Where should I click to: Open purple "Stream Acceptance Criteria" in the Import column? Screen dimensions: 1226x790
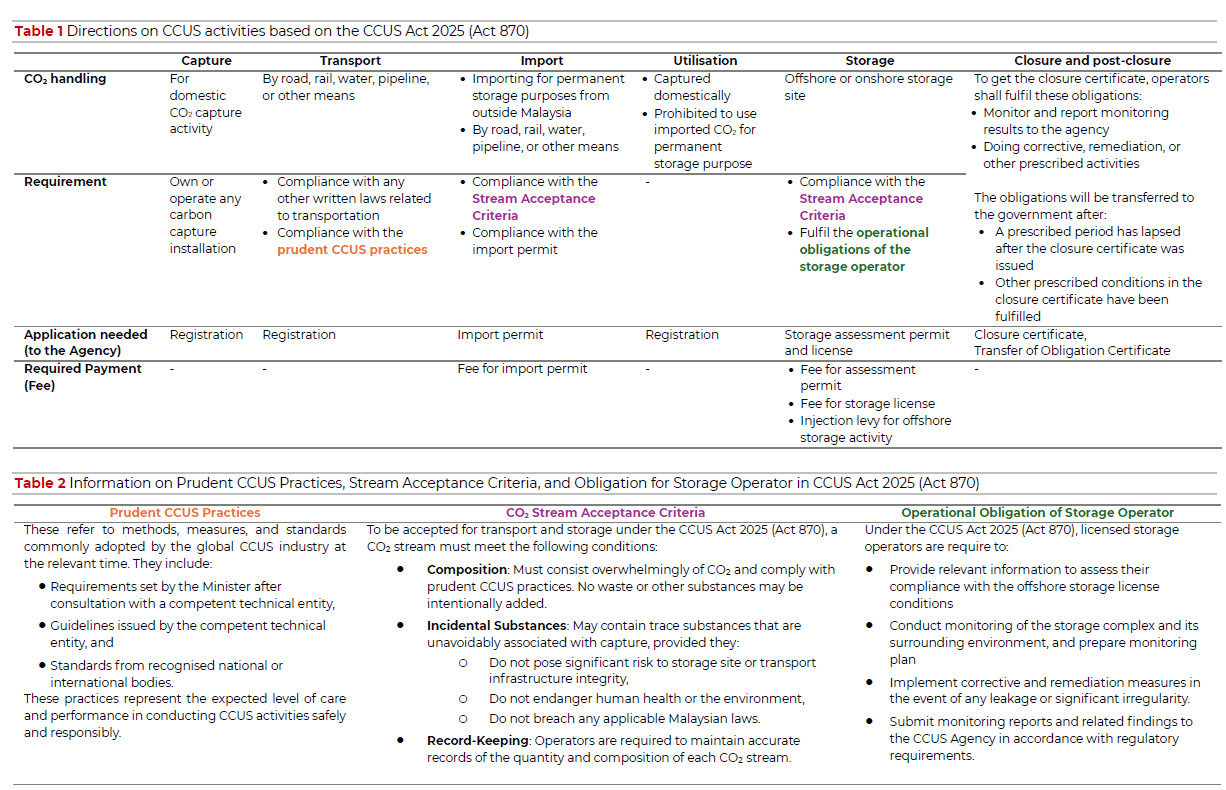click(533, 207)
